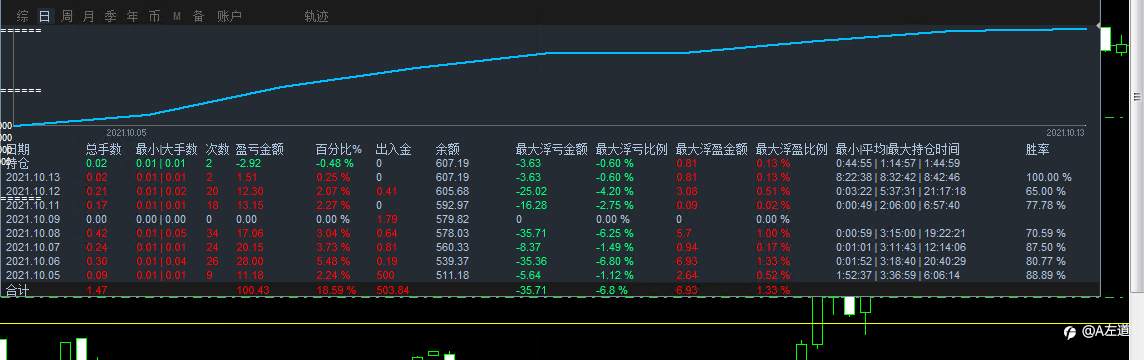Select the M tab
The width and height of the screenshot is (1144, 360).
(x=177, y=16)
